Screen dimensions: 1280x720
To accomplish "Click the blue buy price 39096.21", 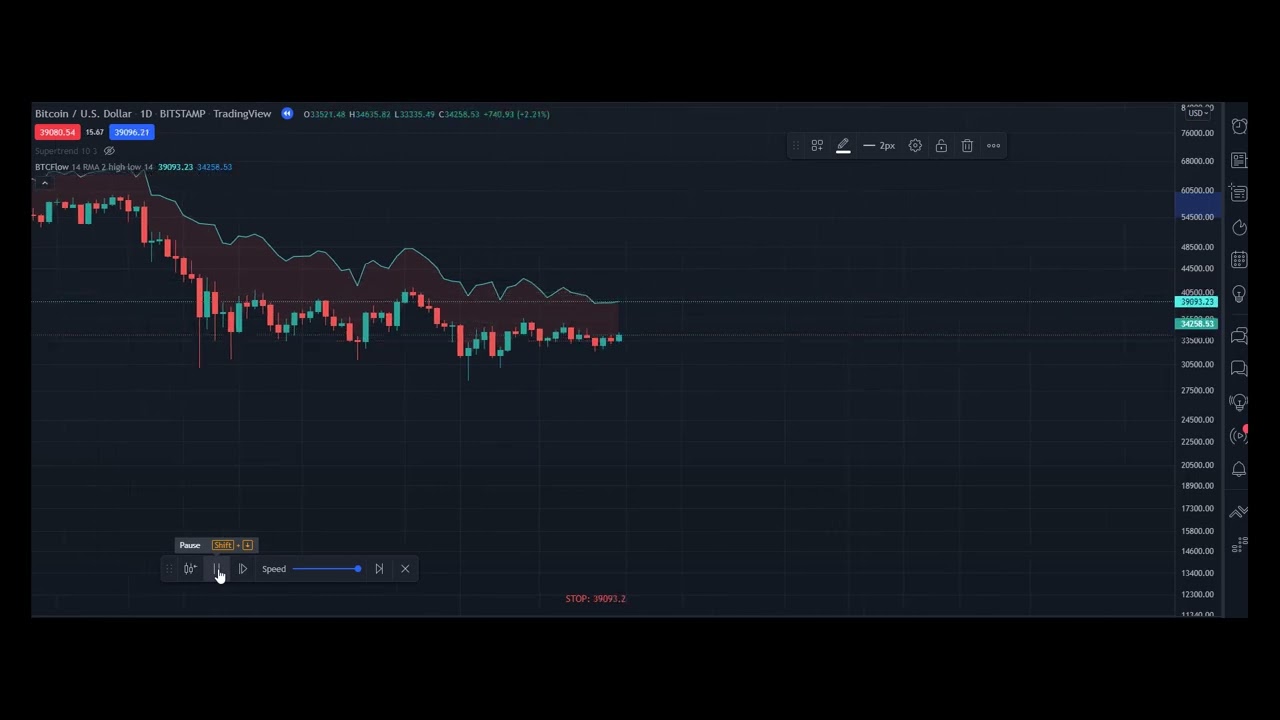I will (132, 132).
